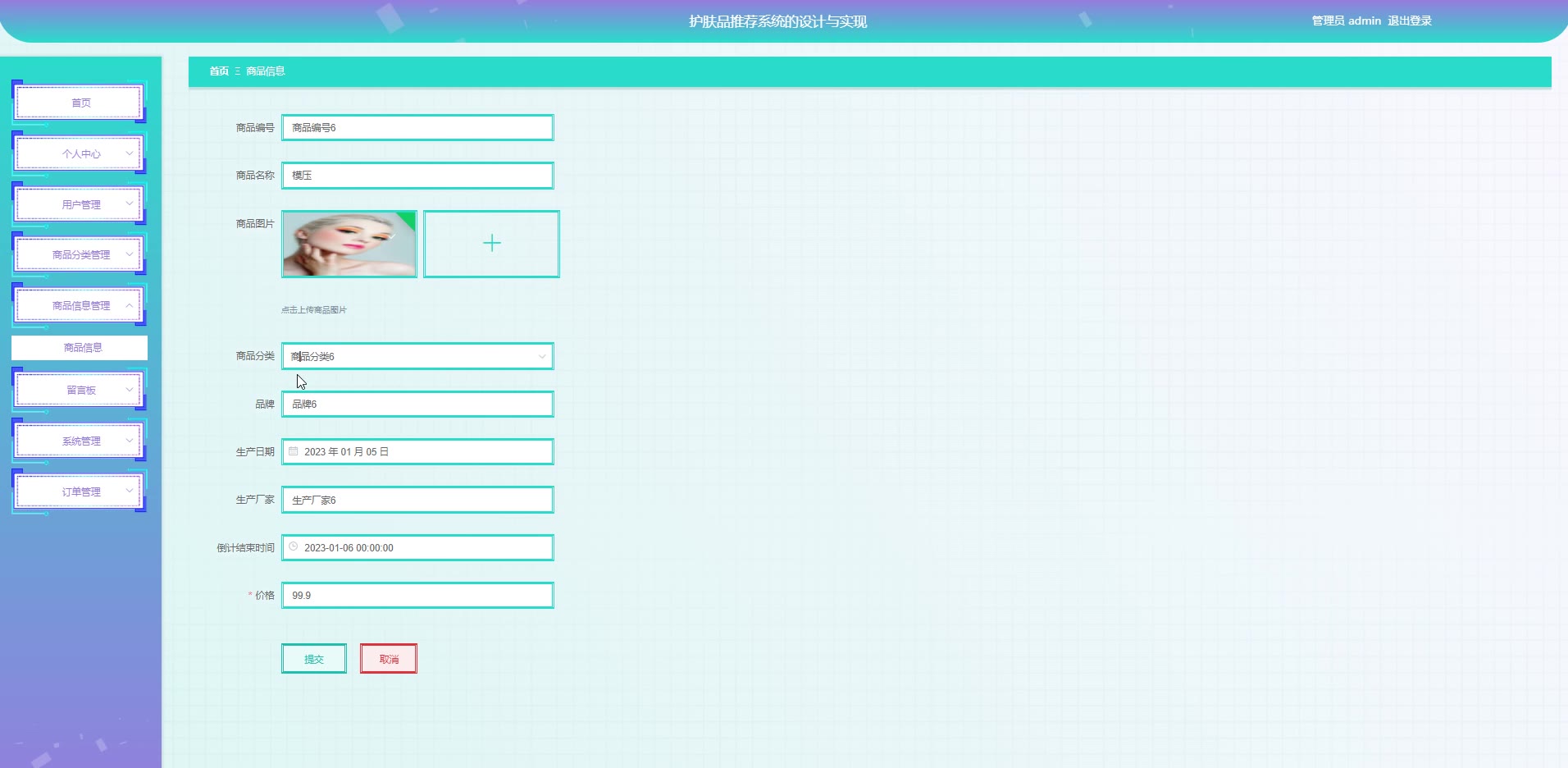The width and height of the screenshot is (1568, 768).
Task: Collapse the 商品信息管理 menu chevron
Action: click(x=129, y=305)
